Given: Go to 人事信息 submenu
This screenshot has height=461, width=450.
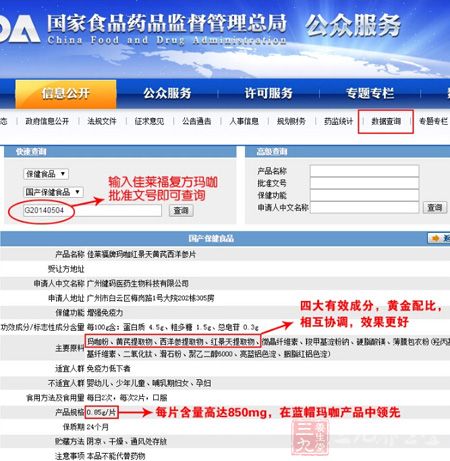Looking at the screenshot, I should tap(244, 121).
